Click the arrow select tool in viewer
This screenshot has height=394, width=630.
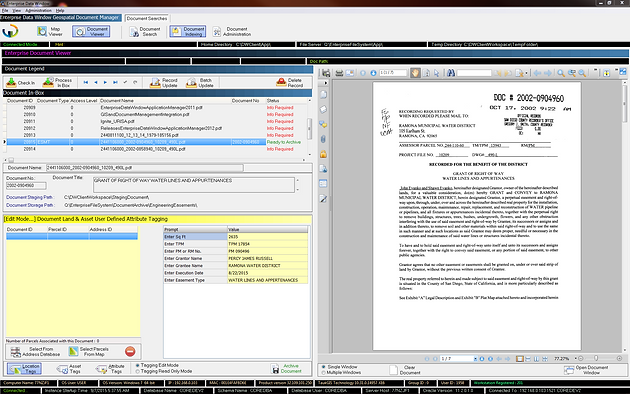[437, 73]
